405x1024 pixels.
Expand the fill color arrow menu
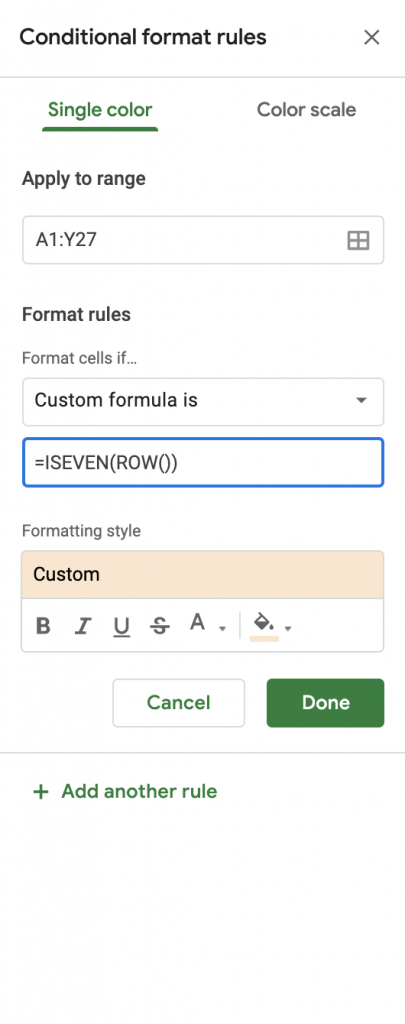click(x=288, y=628)
